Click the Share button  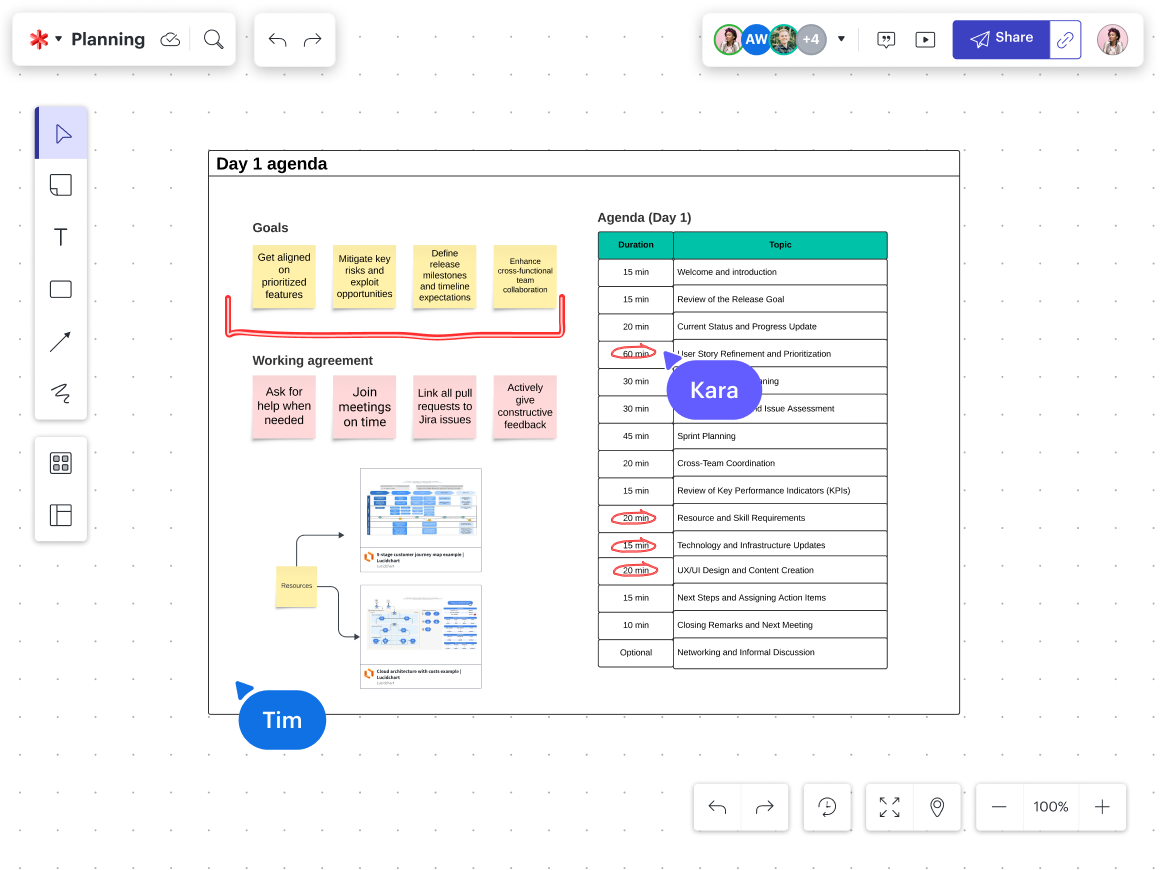1001,39
